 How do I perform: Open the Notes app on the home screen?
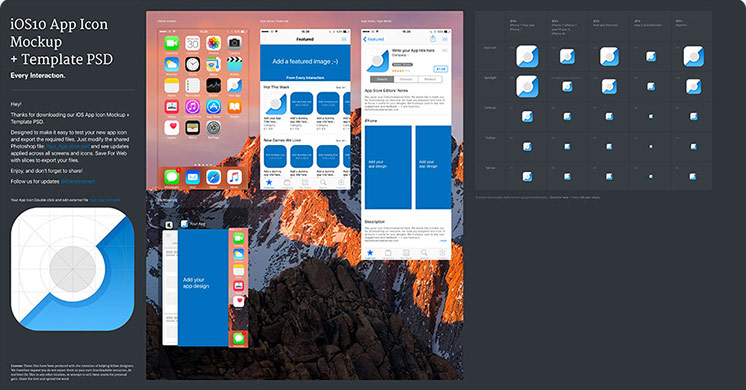tap(171, 86)
